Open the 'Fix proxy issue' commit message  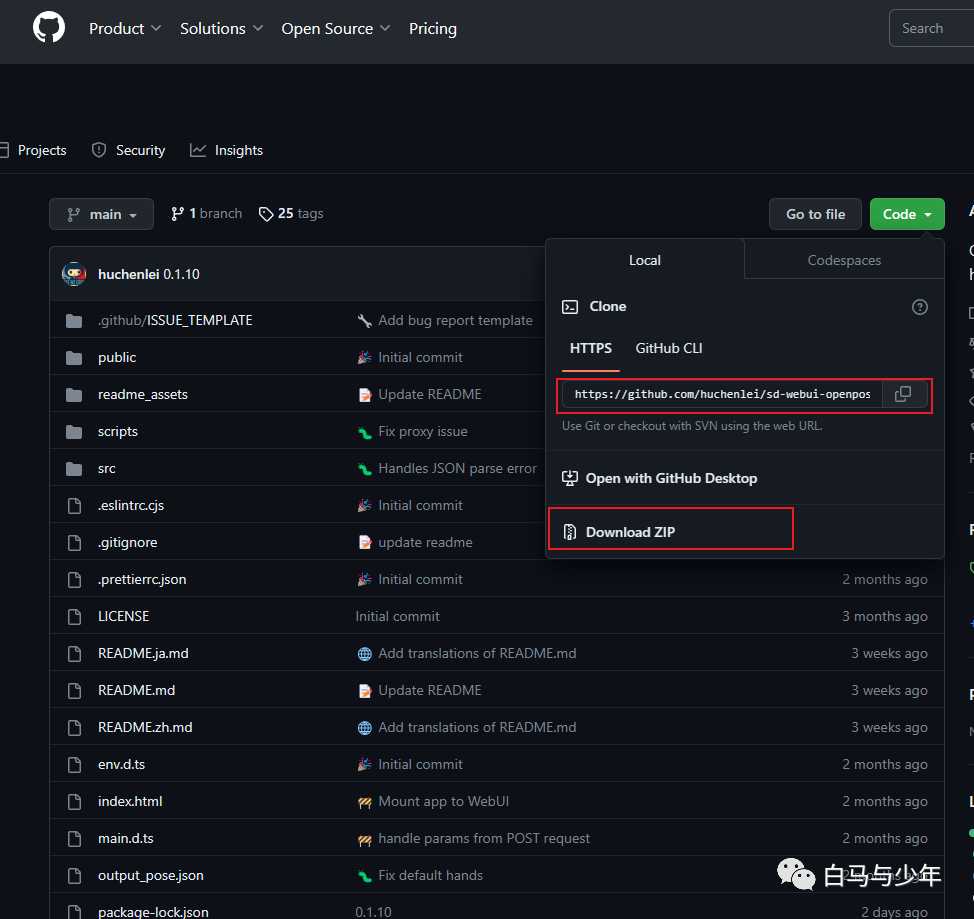pyautogui.click(x=423, y=432)
